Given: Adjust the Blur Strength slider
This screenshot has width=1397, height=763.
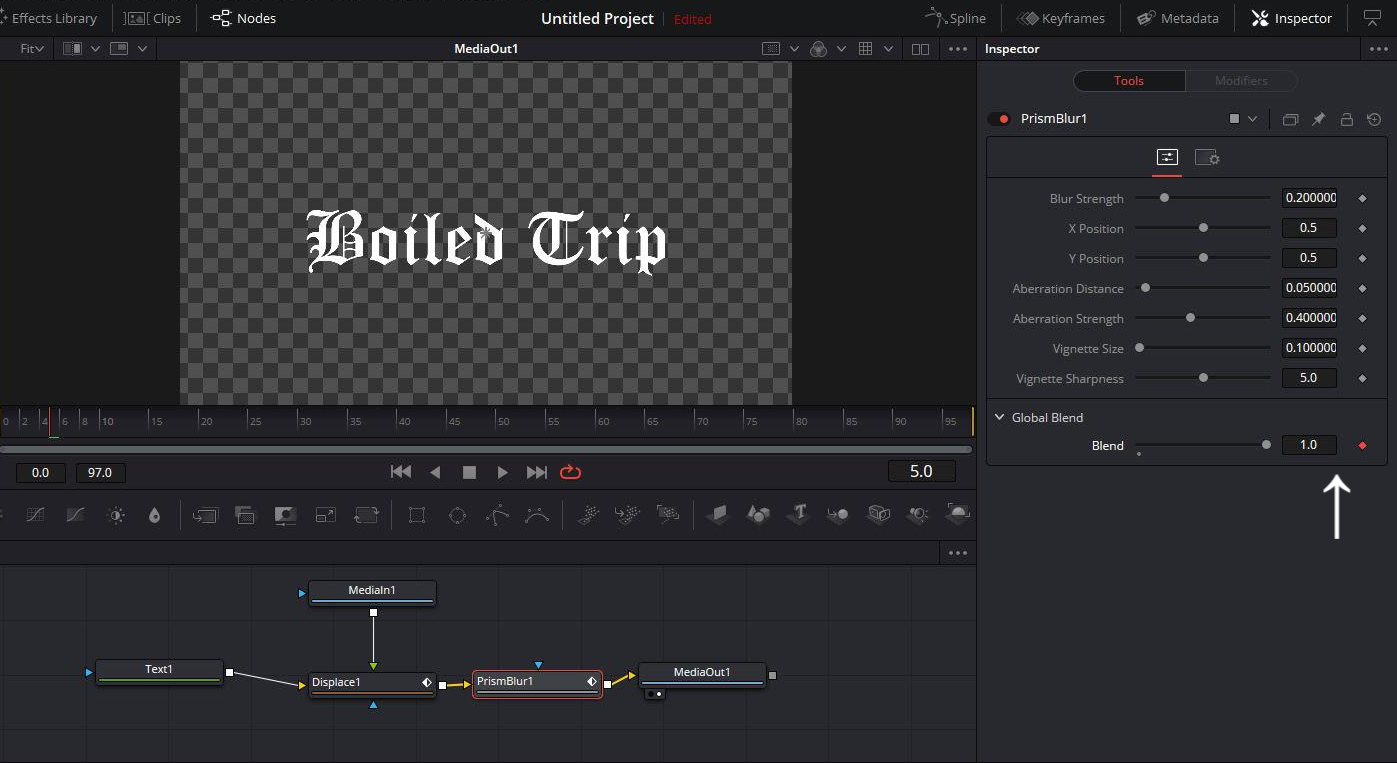Looking at the screenshot, I should [x=1203, y=198].
